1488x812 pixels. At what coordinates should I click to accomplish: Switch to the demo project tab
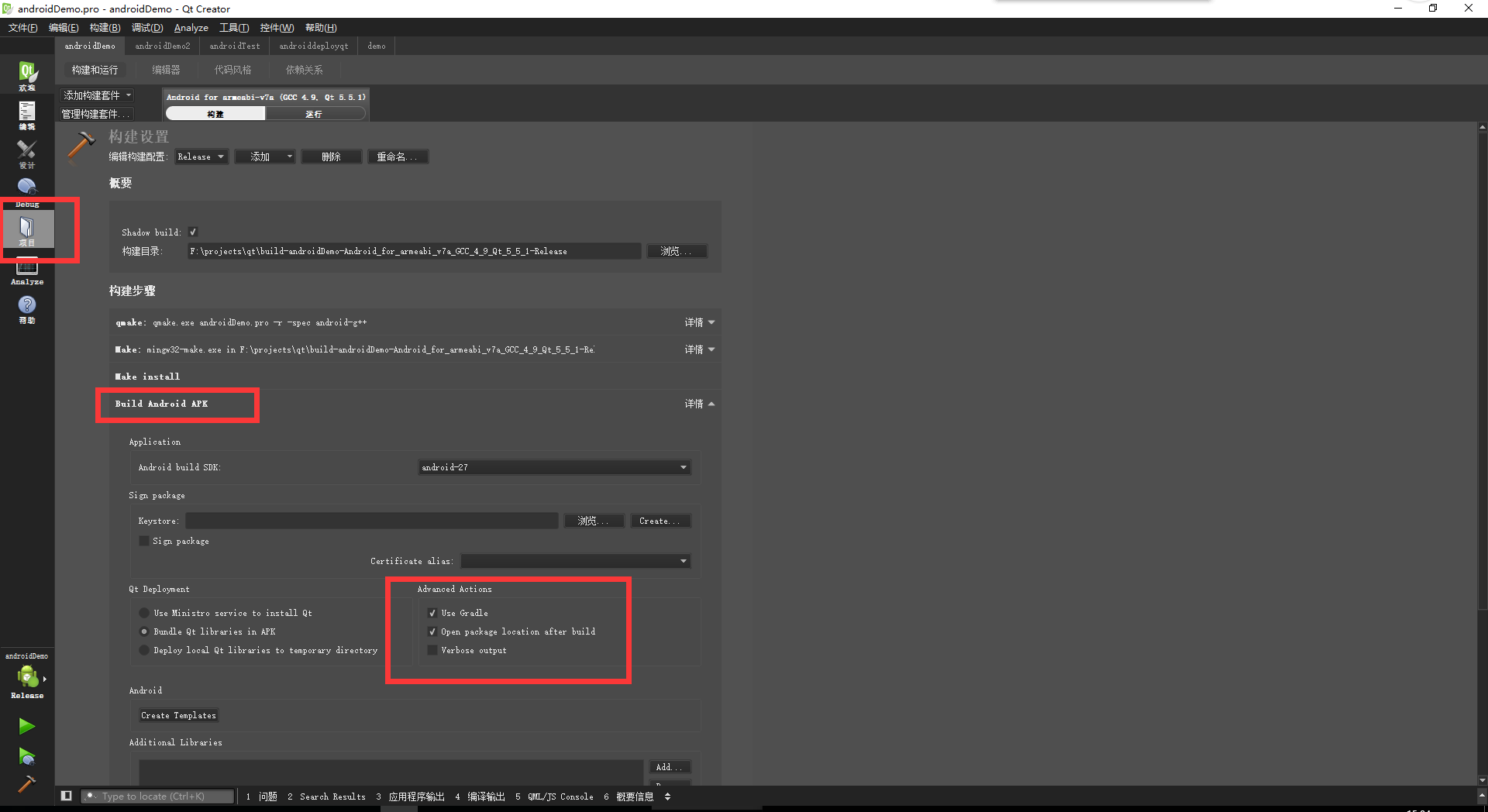(x=377, y=46)
